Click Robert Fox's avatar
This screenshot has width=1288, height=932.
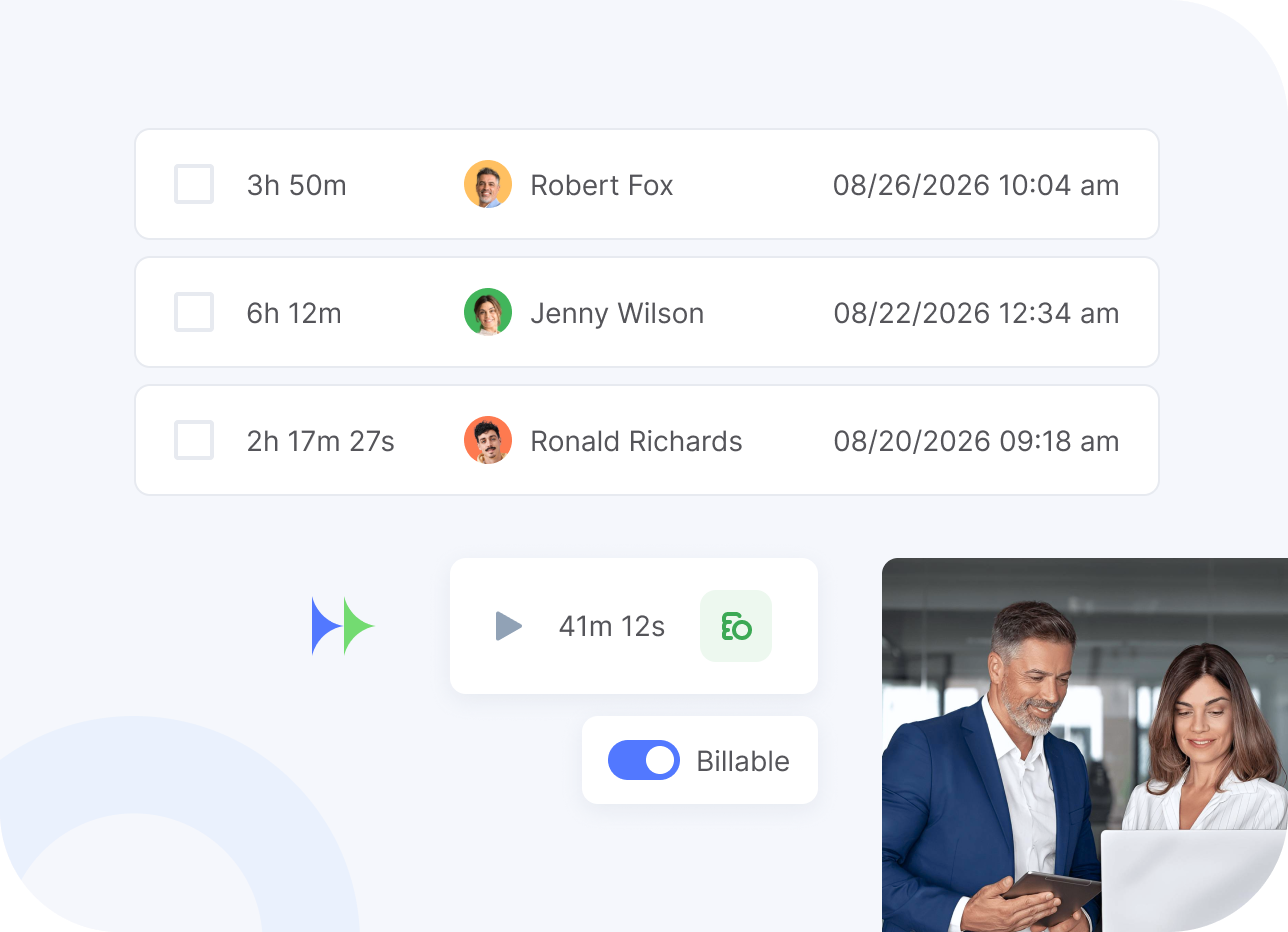point(488,185)
